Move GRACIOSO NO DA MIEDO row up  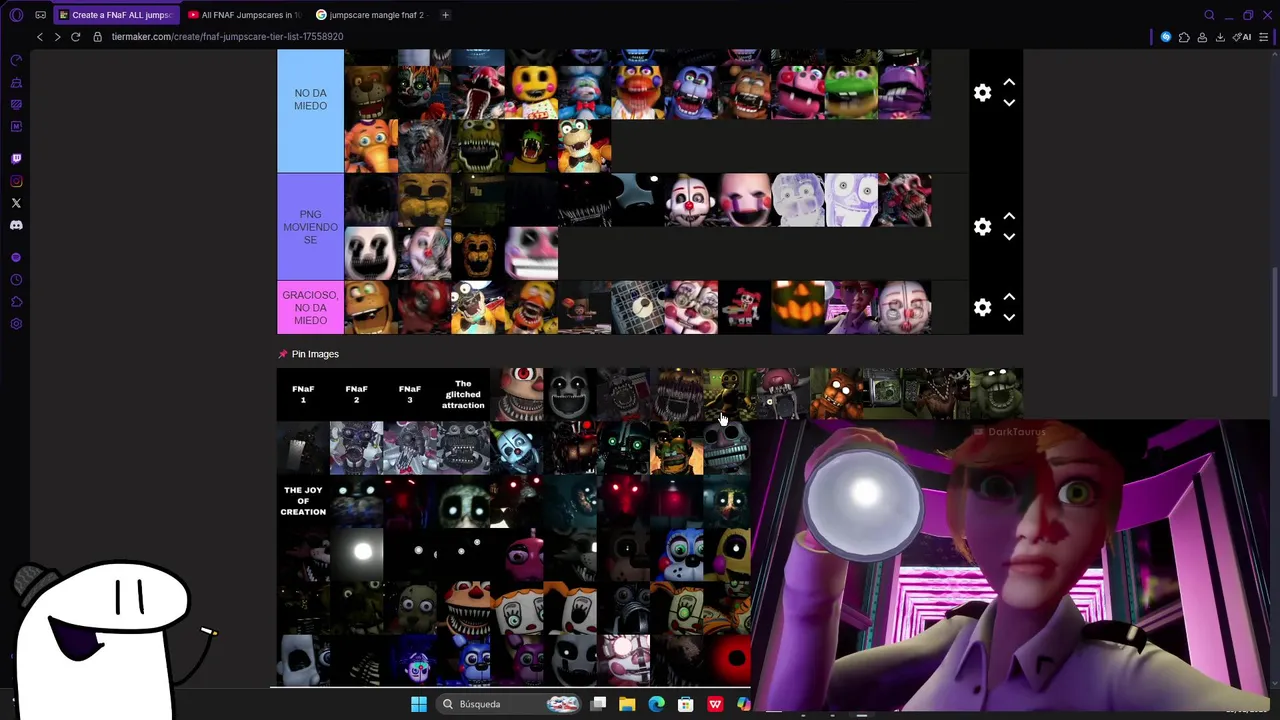coord(1009,298)
